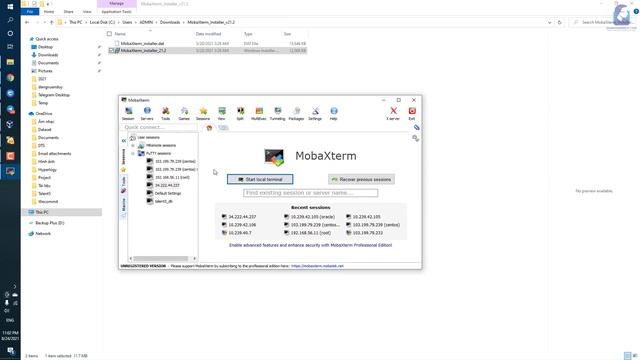Select Telegram Desktop in the Explorer navigation pane
The height and width of the screenshot is (360, 640).
coord(51,95)
